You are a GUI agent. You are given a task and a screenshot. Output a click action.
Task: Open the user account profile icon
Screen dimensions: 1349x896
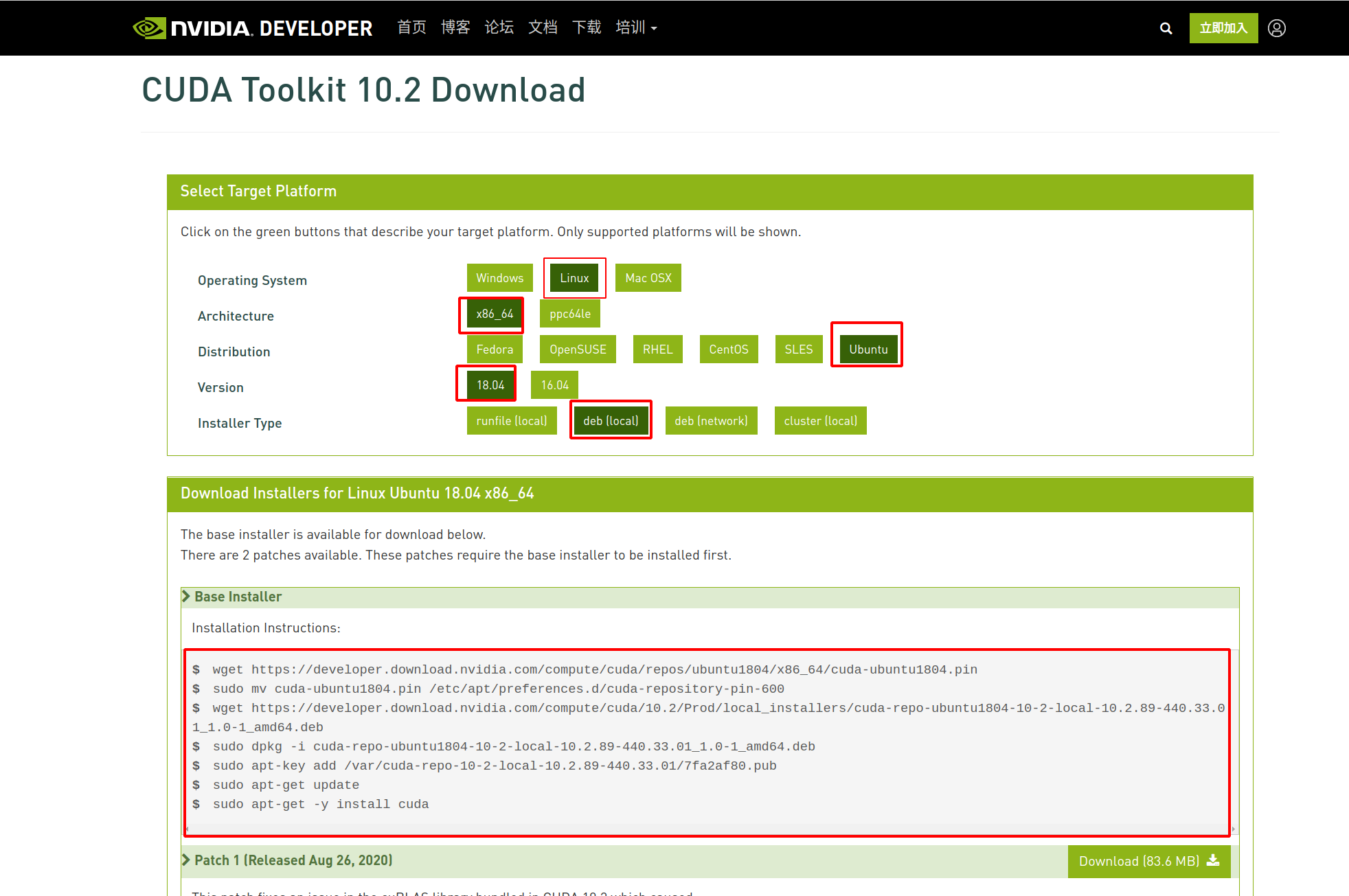pyautogui.click(x=1276, y=28)
